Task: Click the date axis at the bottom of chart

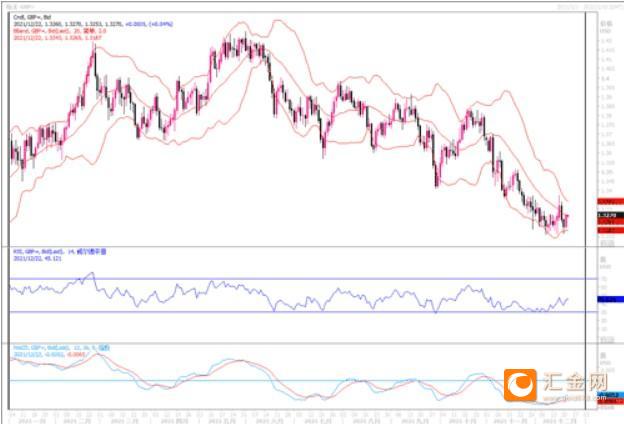Action: coord(296,418)
